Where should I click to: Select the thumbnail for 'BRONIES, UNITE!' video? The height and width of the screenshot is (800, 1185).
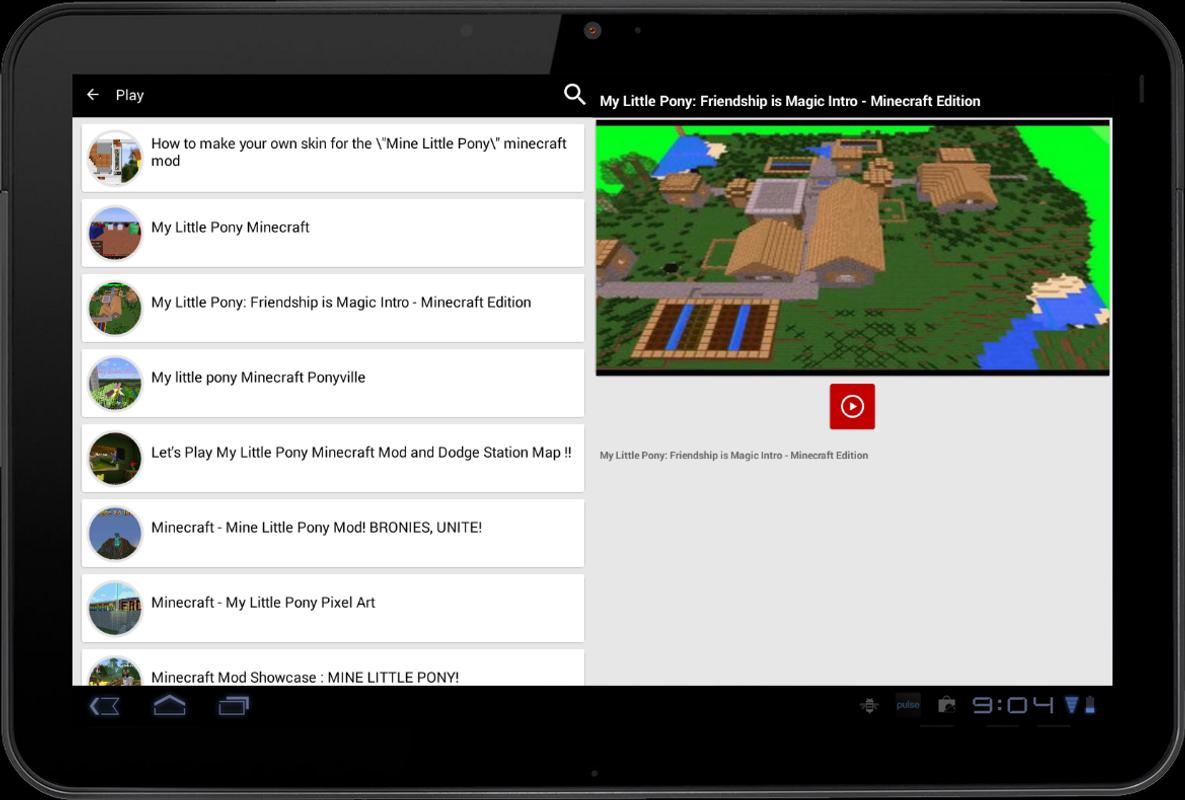click(115, 533)
